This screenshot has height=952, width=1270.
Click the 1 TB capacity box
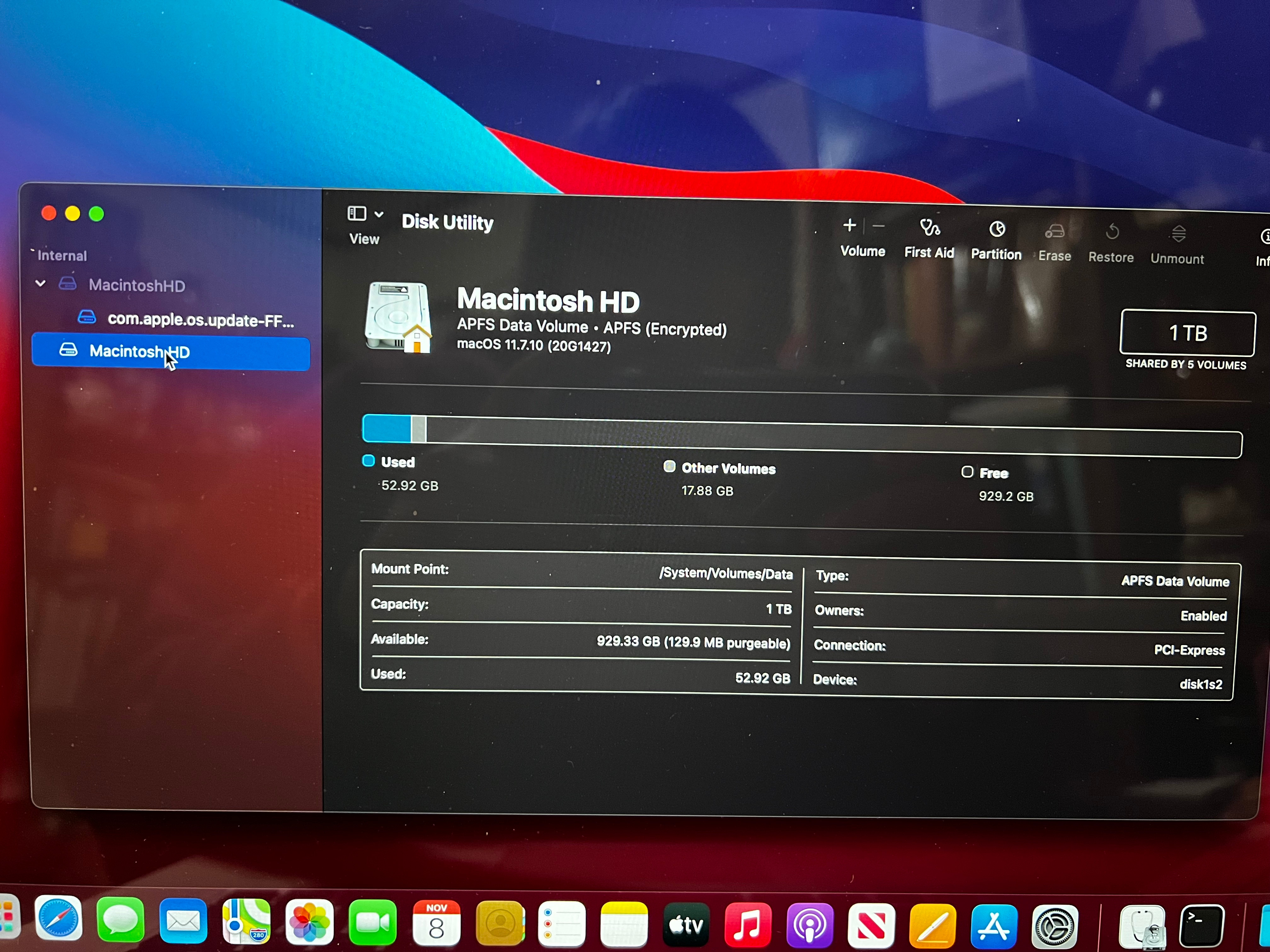tap(1187, 333)
